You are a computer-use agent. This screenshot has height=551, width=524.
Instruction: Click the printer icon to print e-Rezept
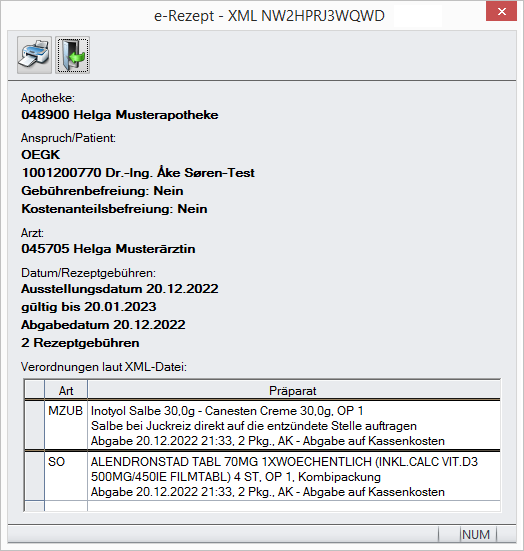pyautogui.click(x=34, y=55)
